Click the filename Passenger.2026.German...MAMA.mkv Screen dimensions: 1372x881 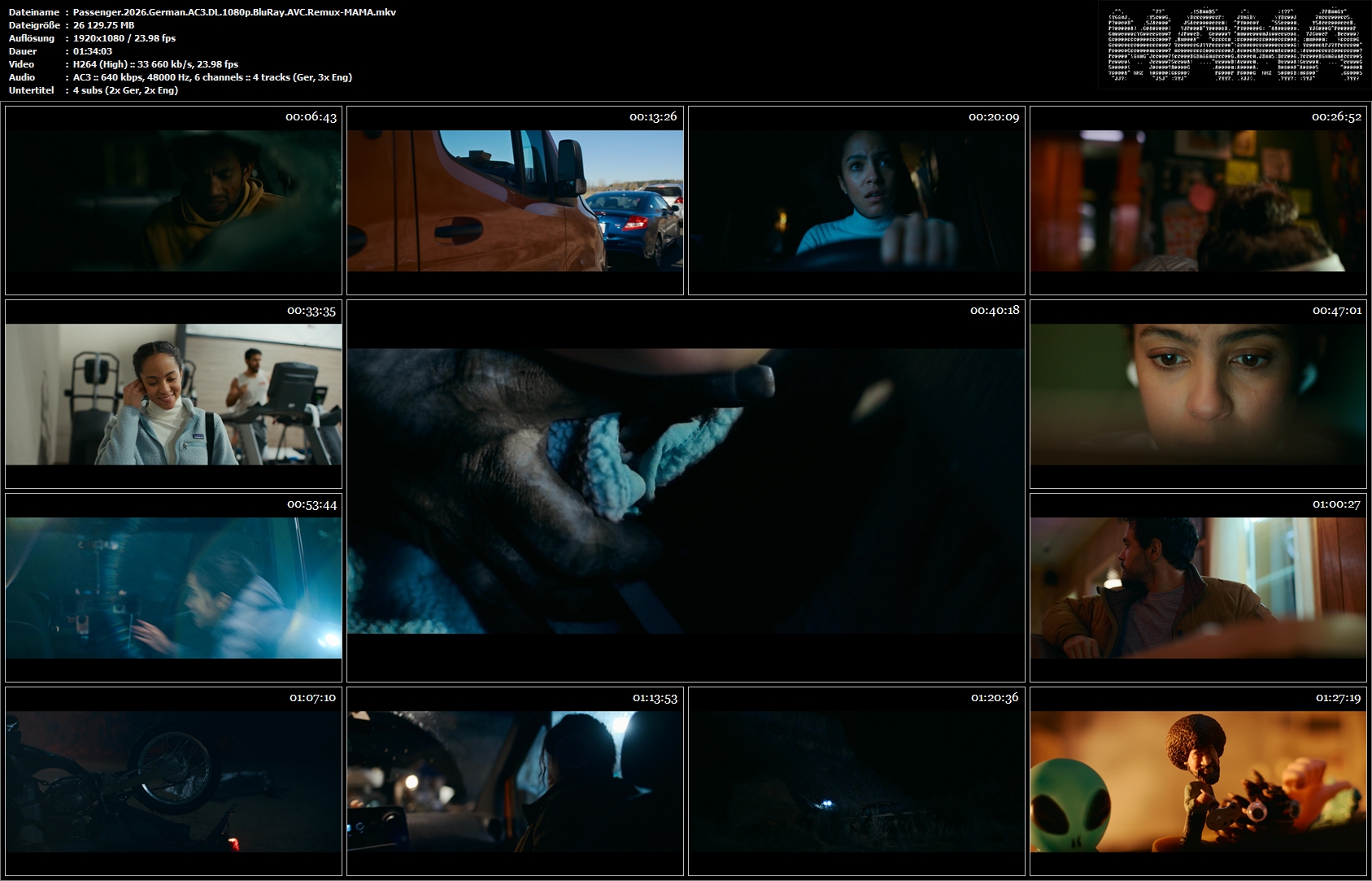234,12
